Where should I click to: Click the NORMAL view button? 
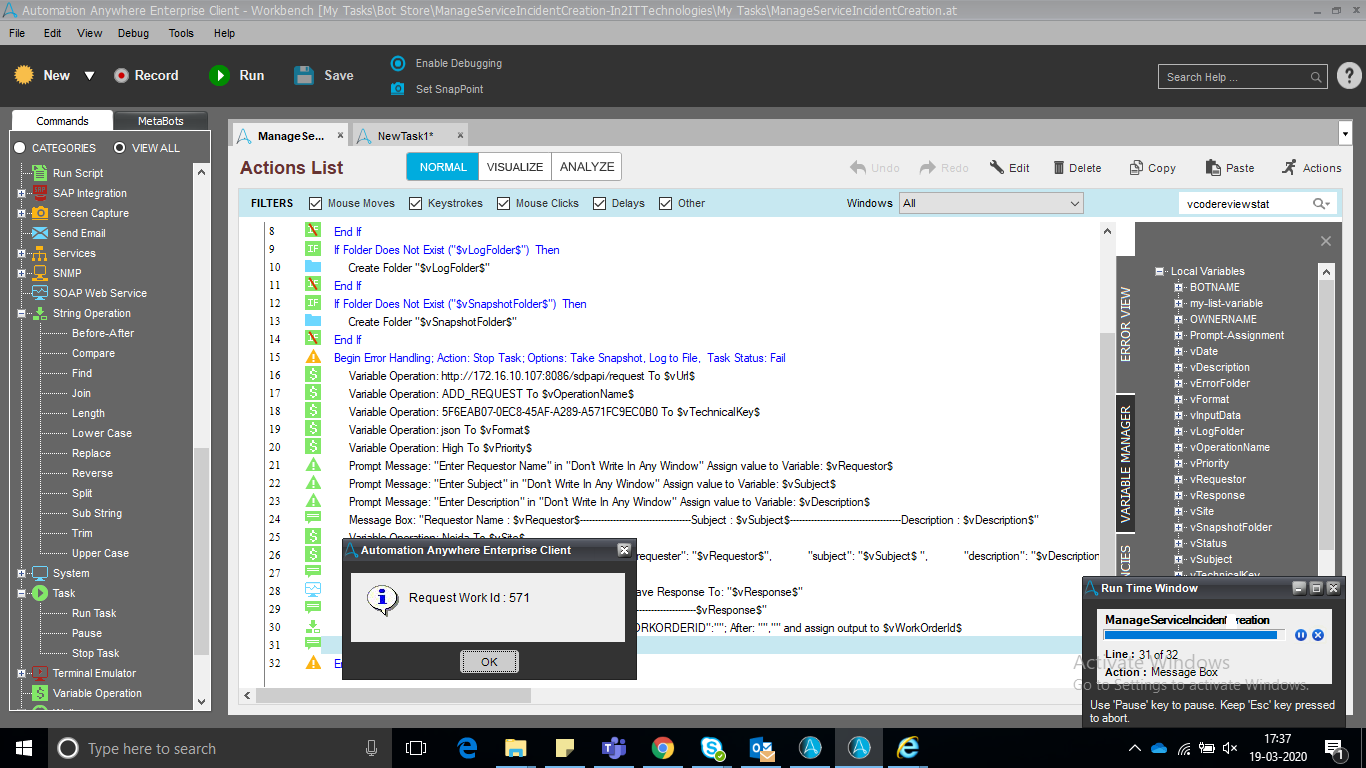tap(443, 167)
